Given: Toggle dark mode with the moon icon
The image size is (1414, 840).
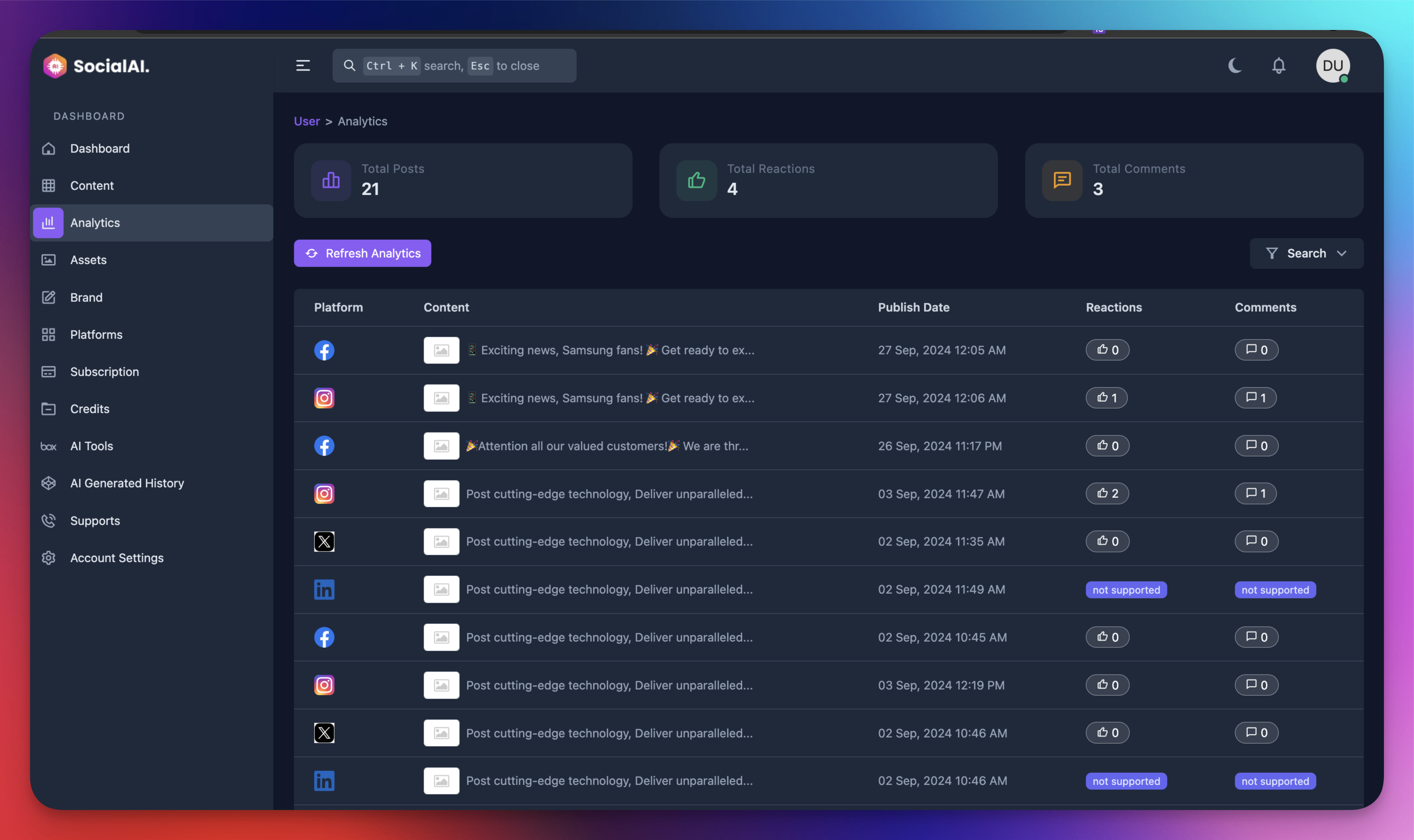Looking at the screenshot, I should click(x=1234, y=66).
